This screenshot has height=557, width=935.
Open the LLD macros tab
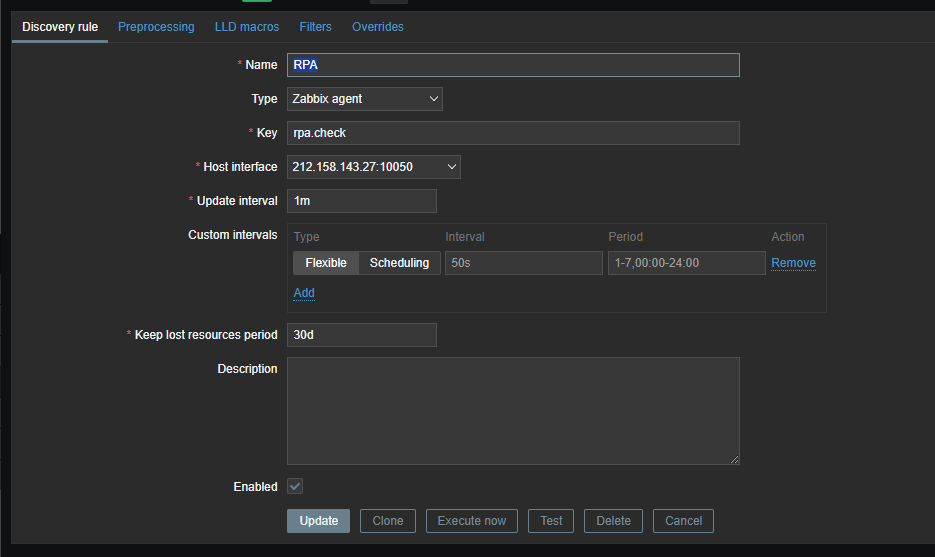point(247,27)
